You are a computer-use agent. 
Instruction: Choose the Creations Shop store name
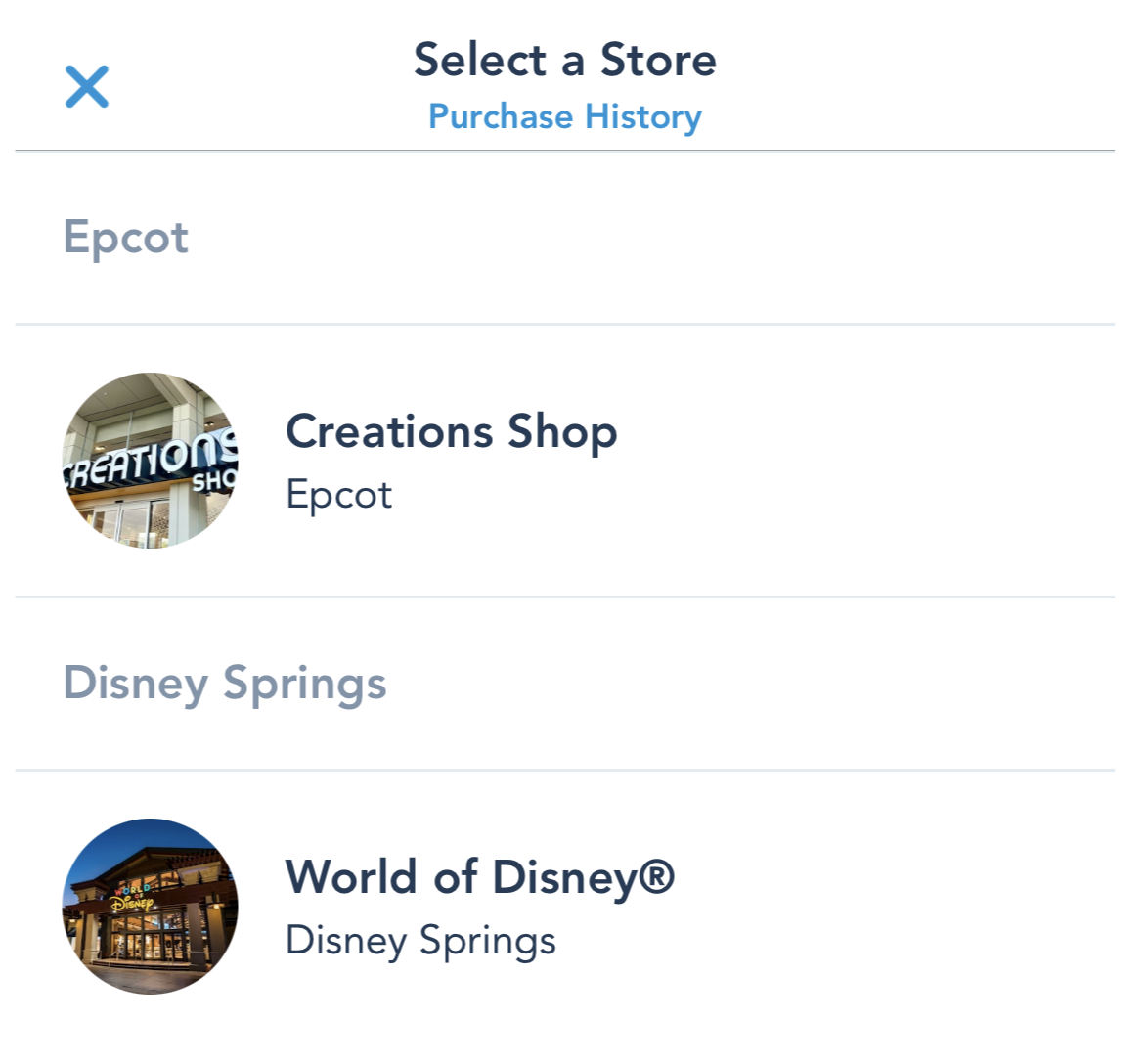tap(452, 431)
